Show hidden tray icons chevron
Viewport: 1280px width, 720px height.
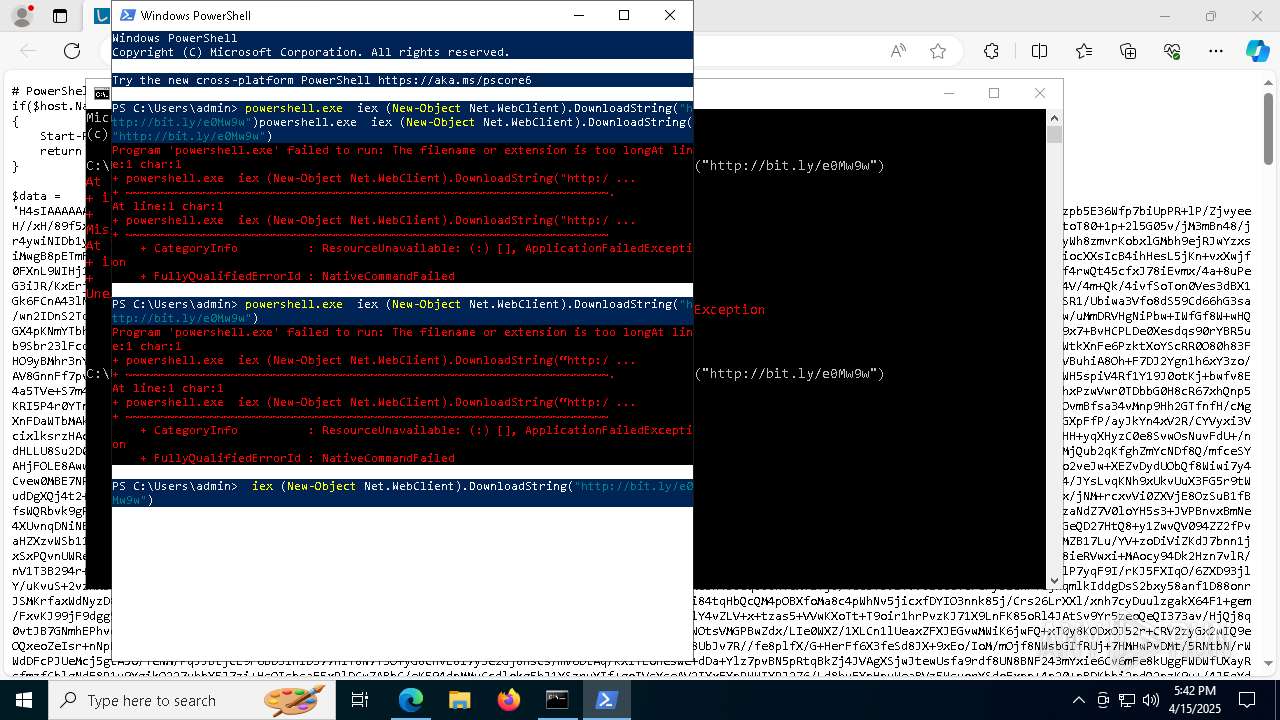1078,700
